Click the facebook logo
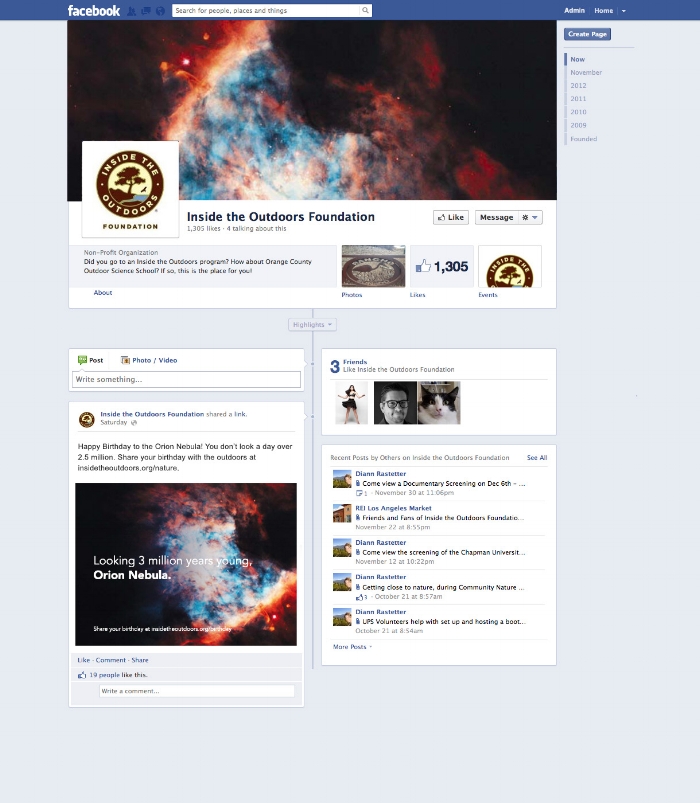The width and height of the screenshot is (700, 803). click(x=94, y=10)
